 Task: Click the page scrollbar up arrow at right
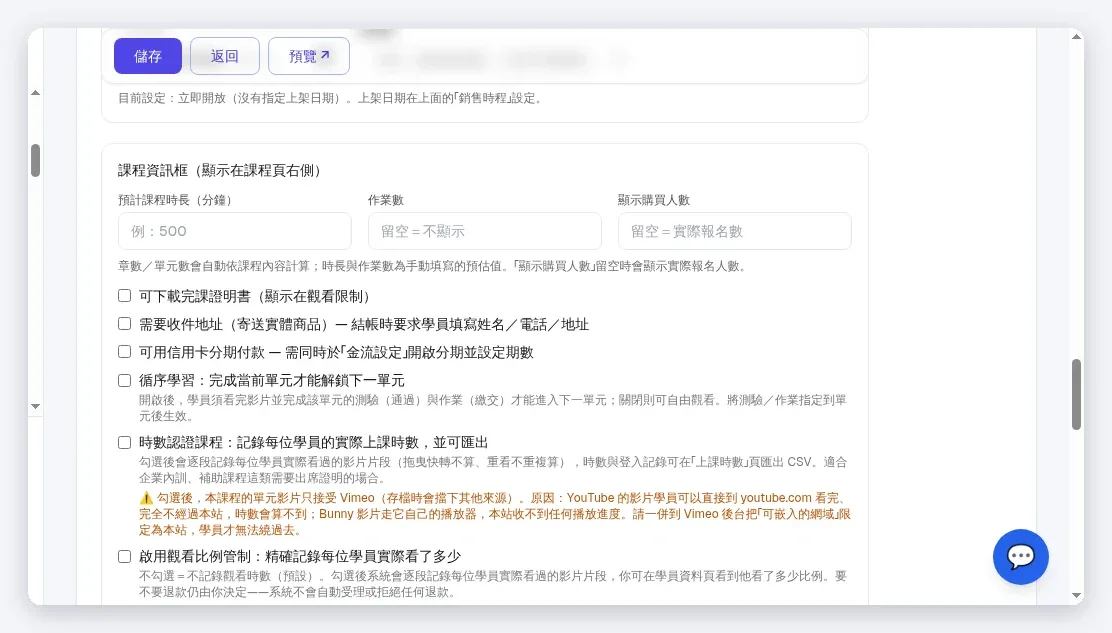click(1077, 36)
